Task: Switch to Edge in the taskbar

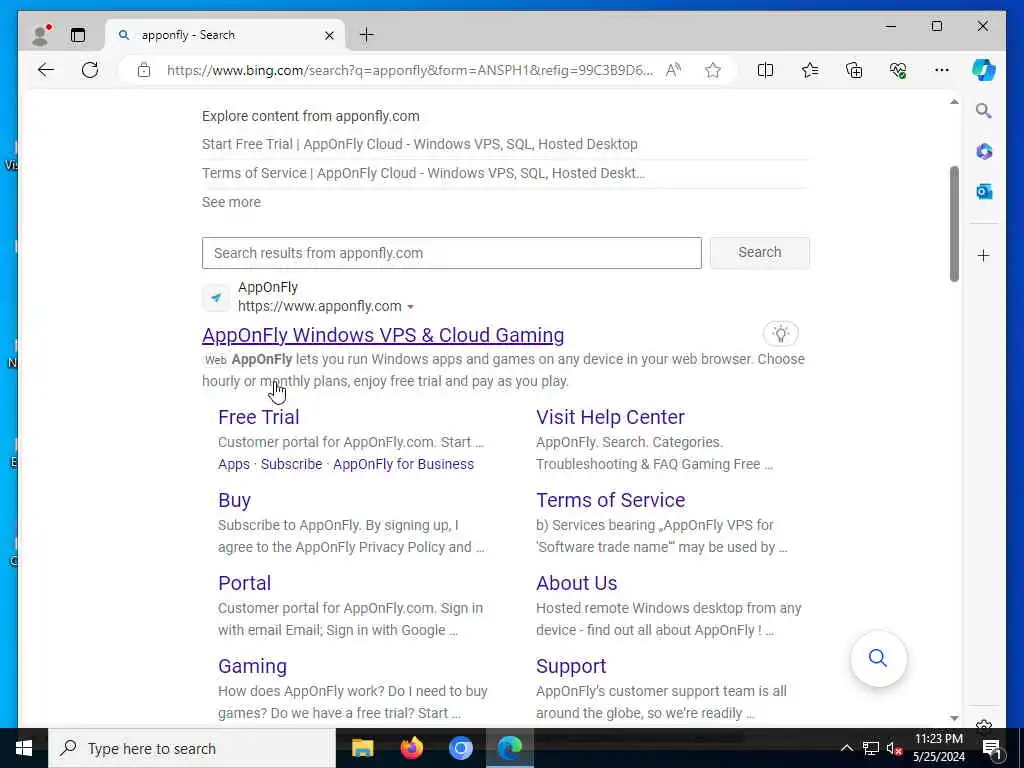Action: (510, 748)
